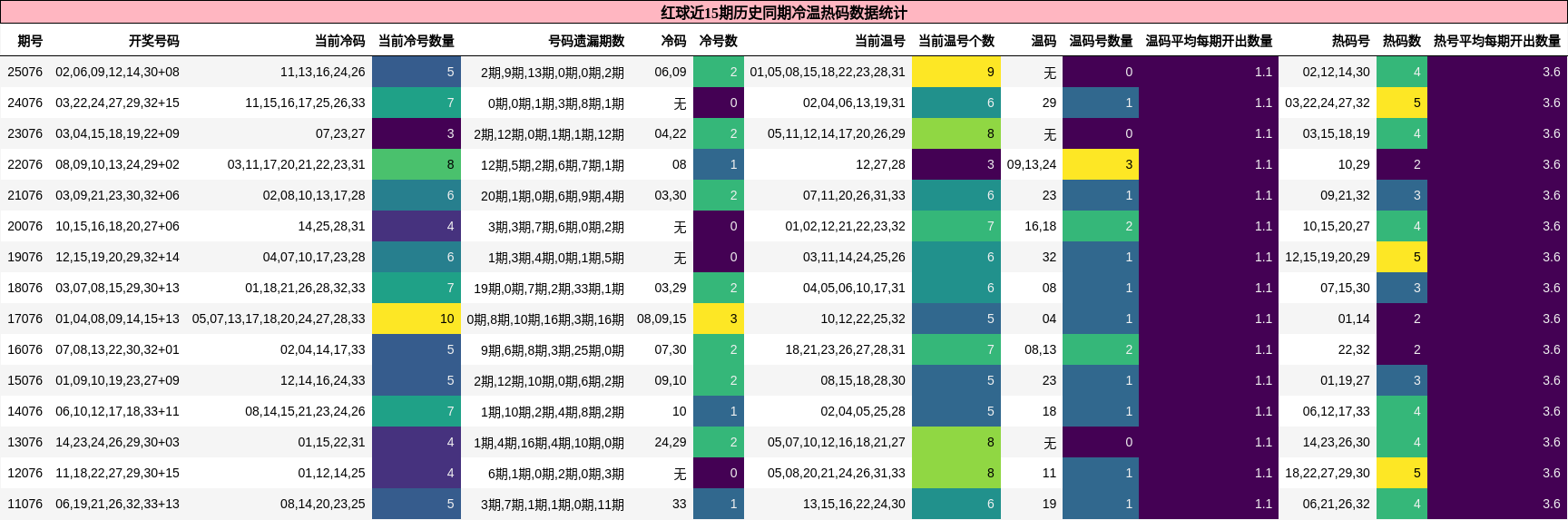Image resolution: width=1568 pixels, height=520 pixels.
Task: Click winning numbers 02,06,09,12,14,30+08
Action: [117, 72]
